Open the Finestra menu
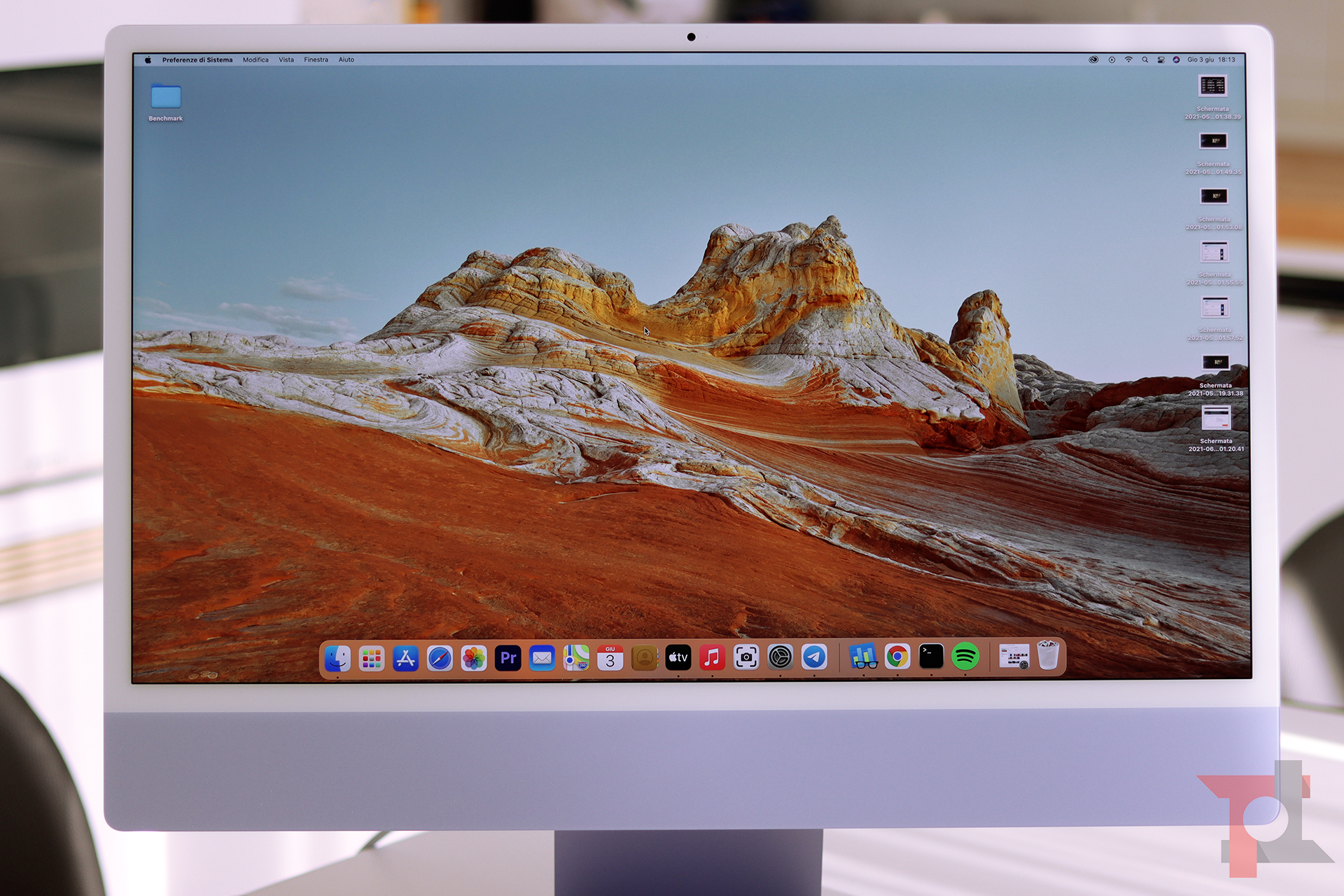The height and width of the screenshot is (896, 1344). tap(316, 60)
